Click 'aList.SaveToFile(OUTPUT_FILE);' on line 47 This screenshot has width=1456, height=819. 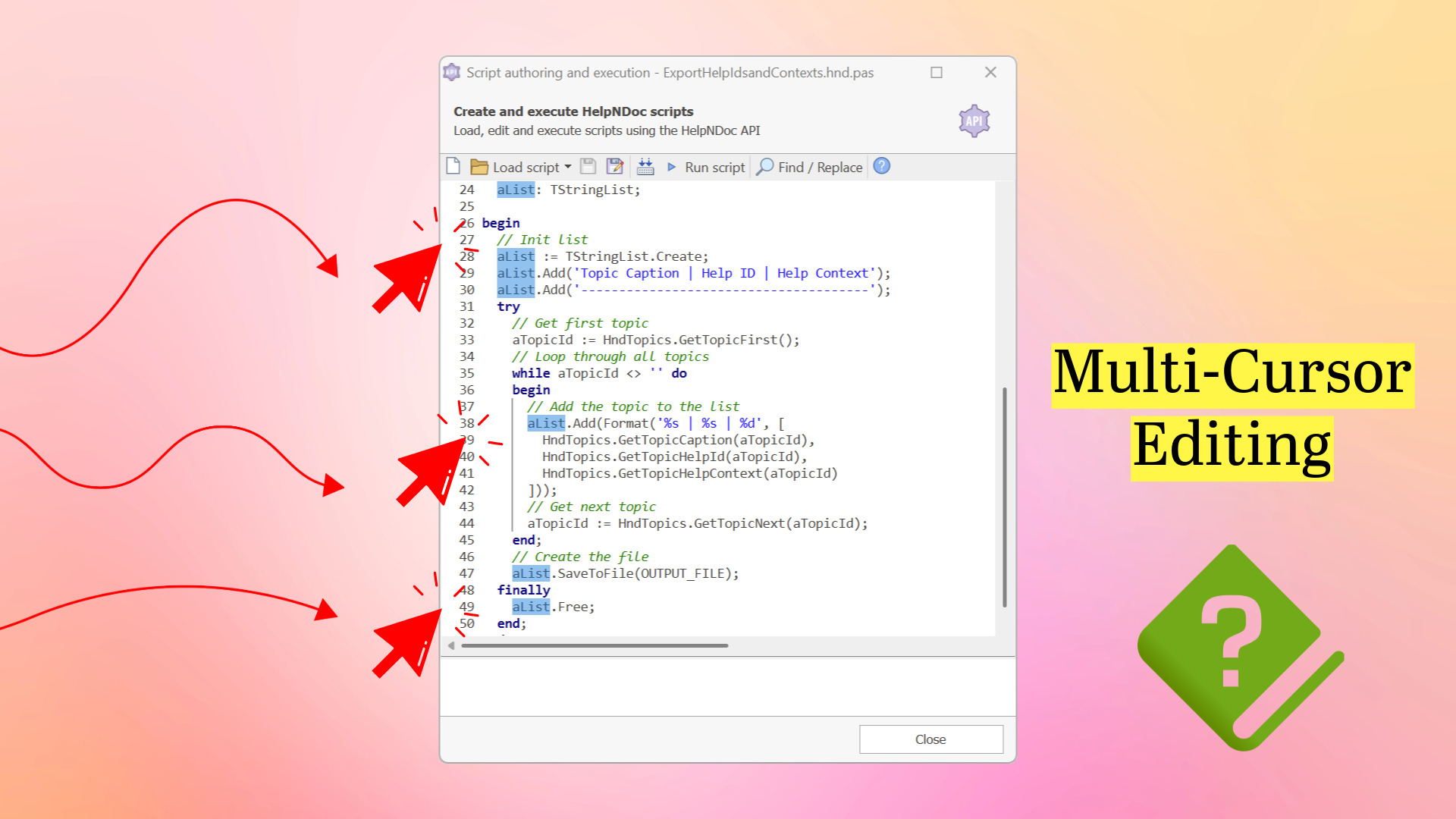[x=626, y=573]
